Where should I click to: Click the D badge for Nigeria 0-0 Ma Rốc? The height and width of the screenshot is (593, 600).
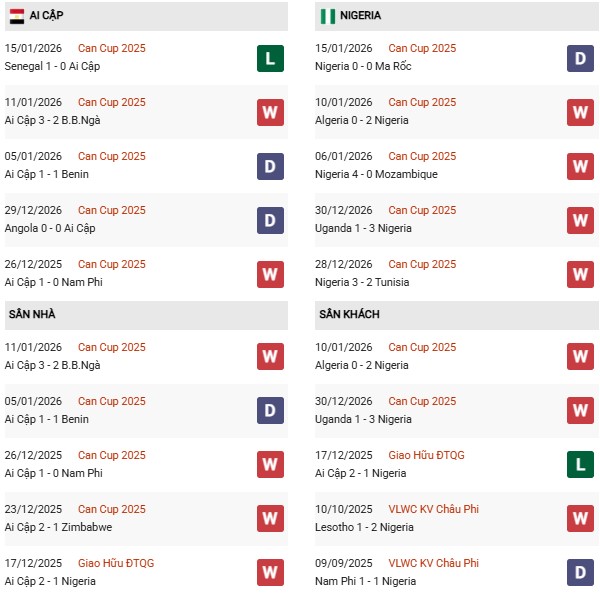tap(580, 58)
